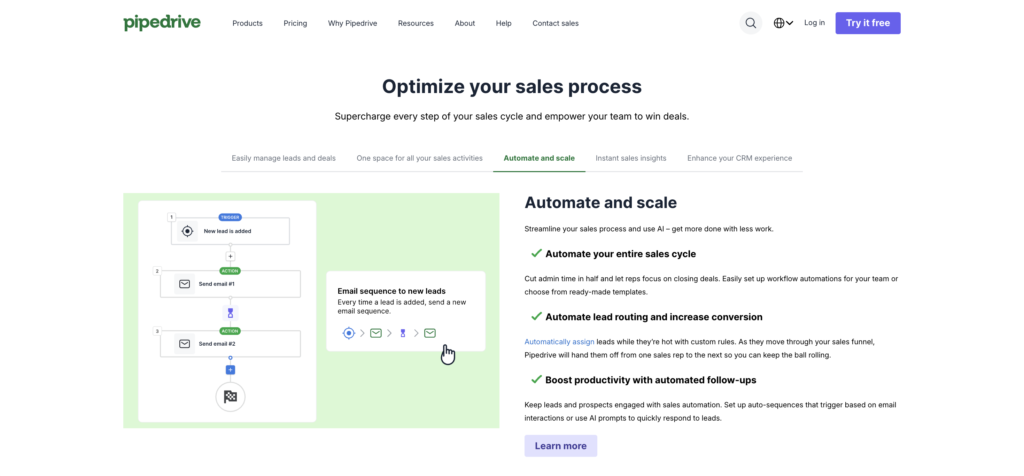The image size is (1024, 476).
Task: Open the Resources navigation menu
Action: 415,23
